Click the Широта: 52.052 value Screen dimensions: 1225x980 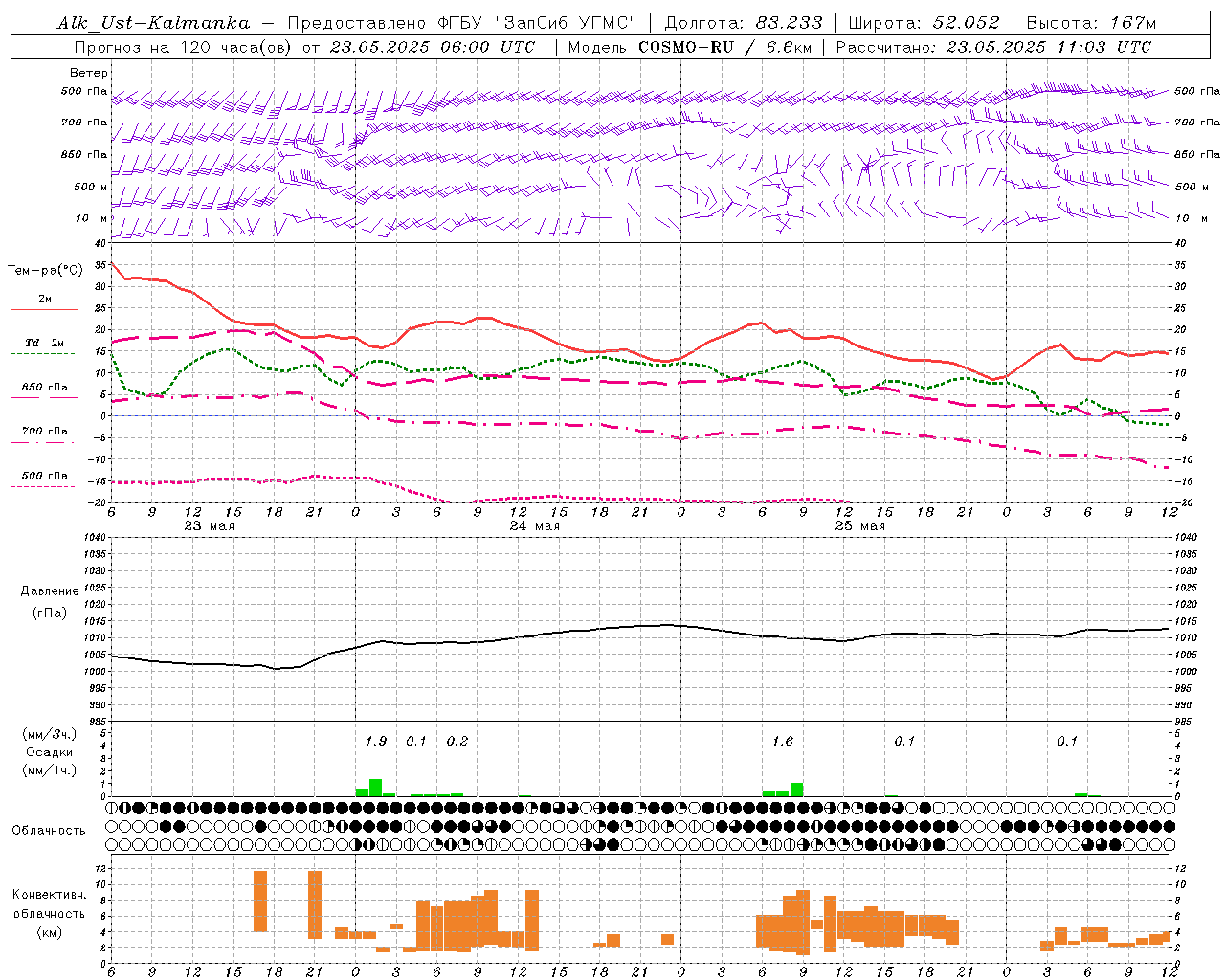[924, 23]
